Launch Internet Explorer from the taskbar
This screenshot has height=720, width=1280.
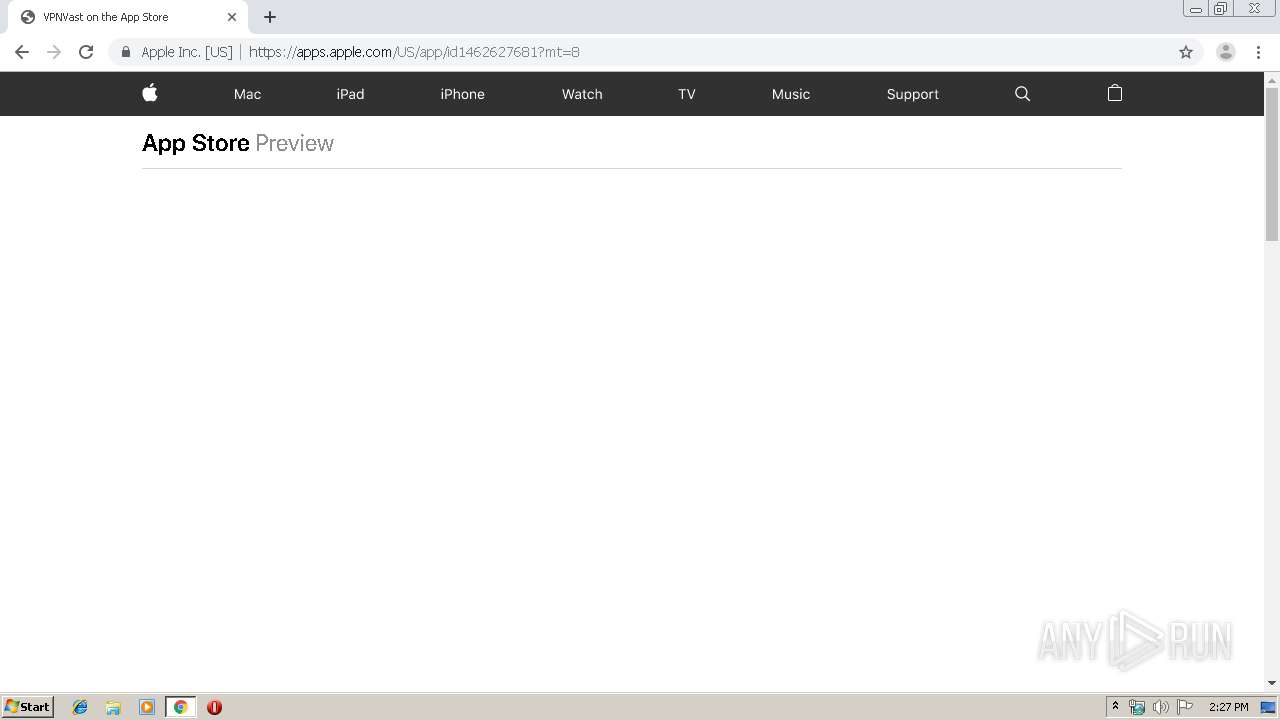[x=80, y=707]
